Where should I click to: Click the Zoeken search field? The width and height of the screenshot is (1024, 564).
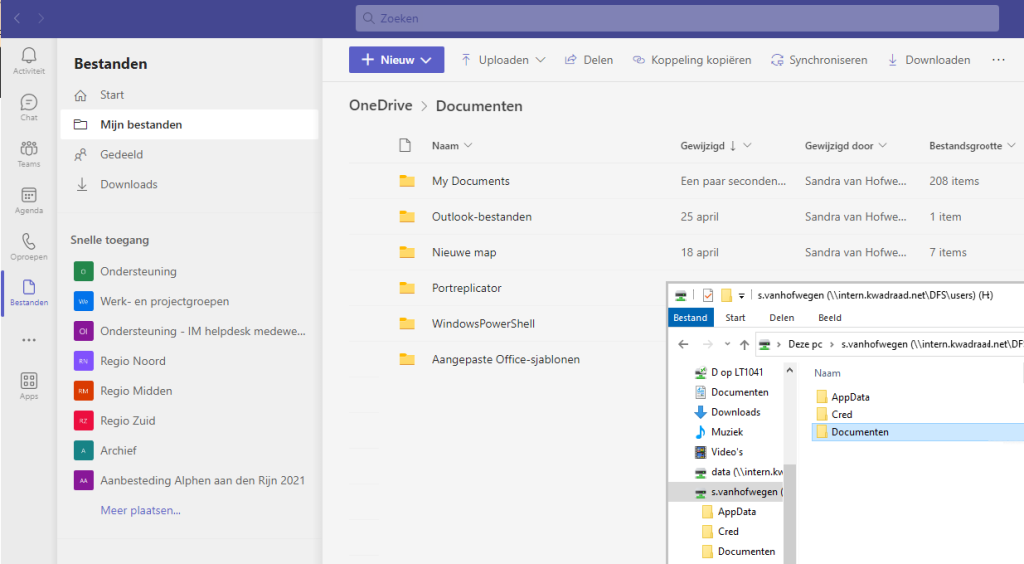677,18
